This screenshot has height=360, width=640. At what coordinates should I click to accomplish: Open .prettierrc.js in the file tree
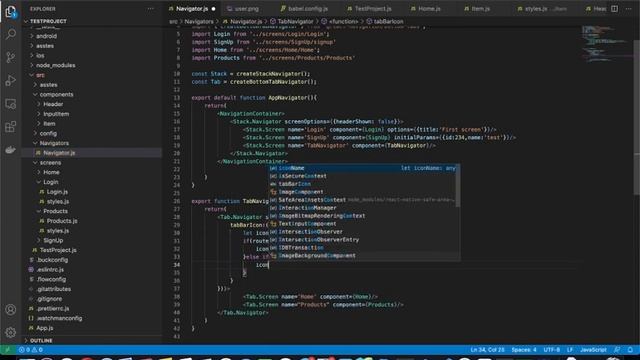click(53, 309)
